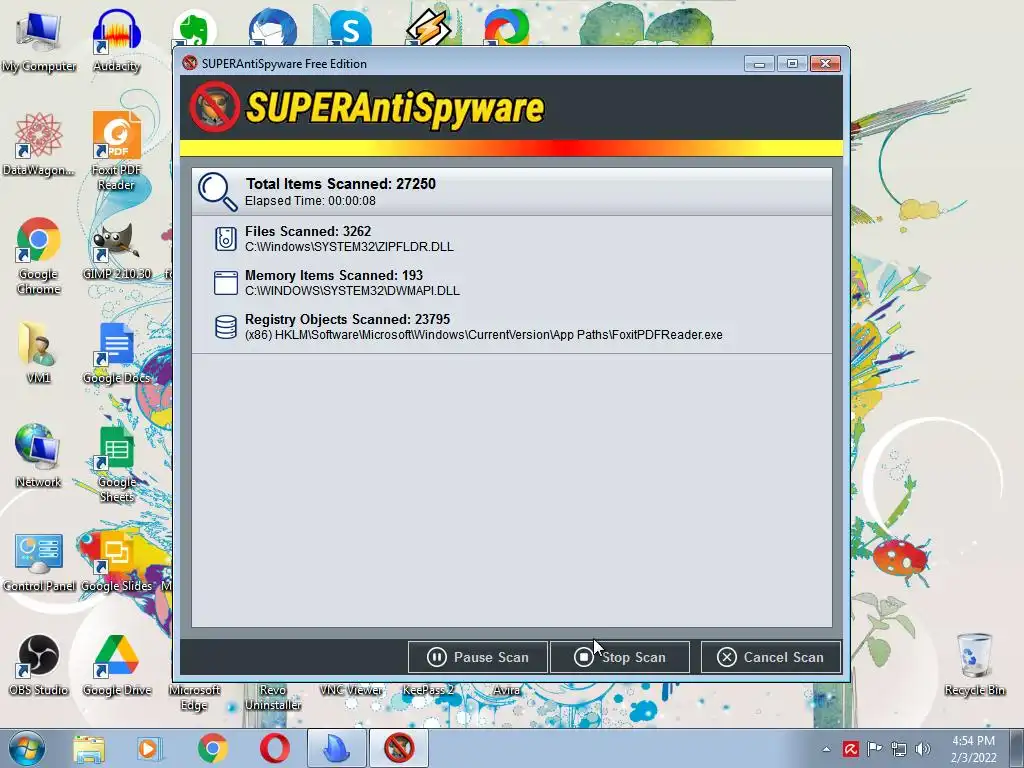Viewport: 1024px width, 768px height.
Task: Click the volume speaker tray icon
Action: pos(923,749)
